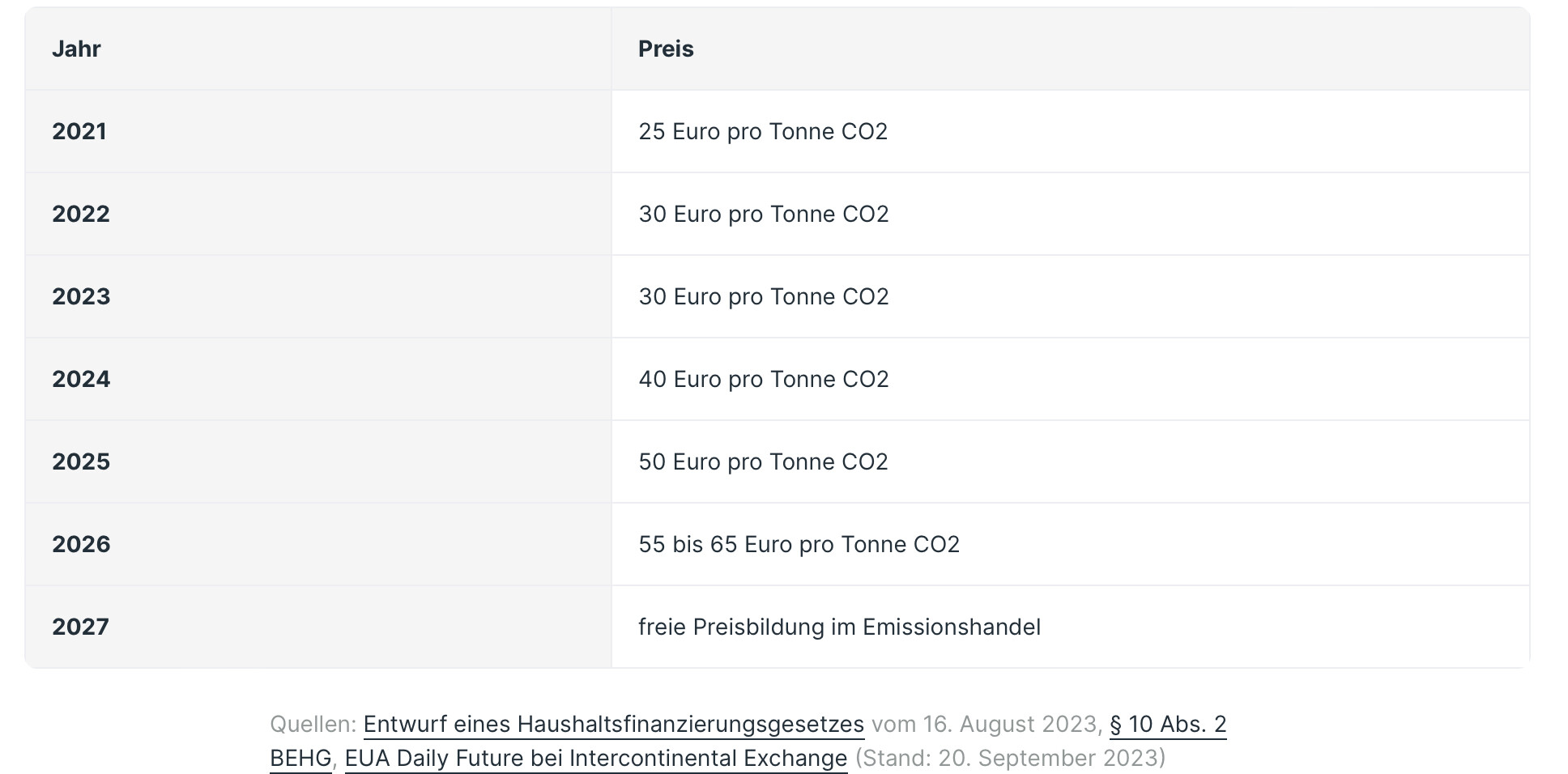Select the "50 Euro pro Tonne CO2" cell
Screen dimensions: 1568x774
click(x=763, y=462)
